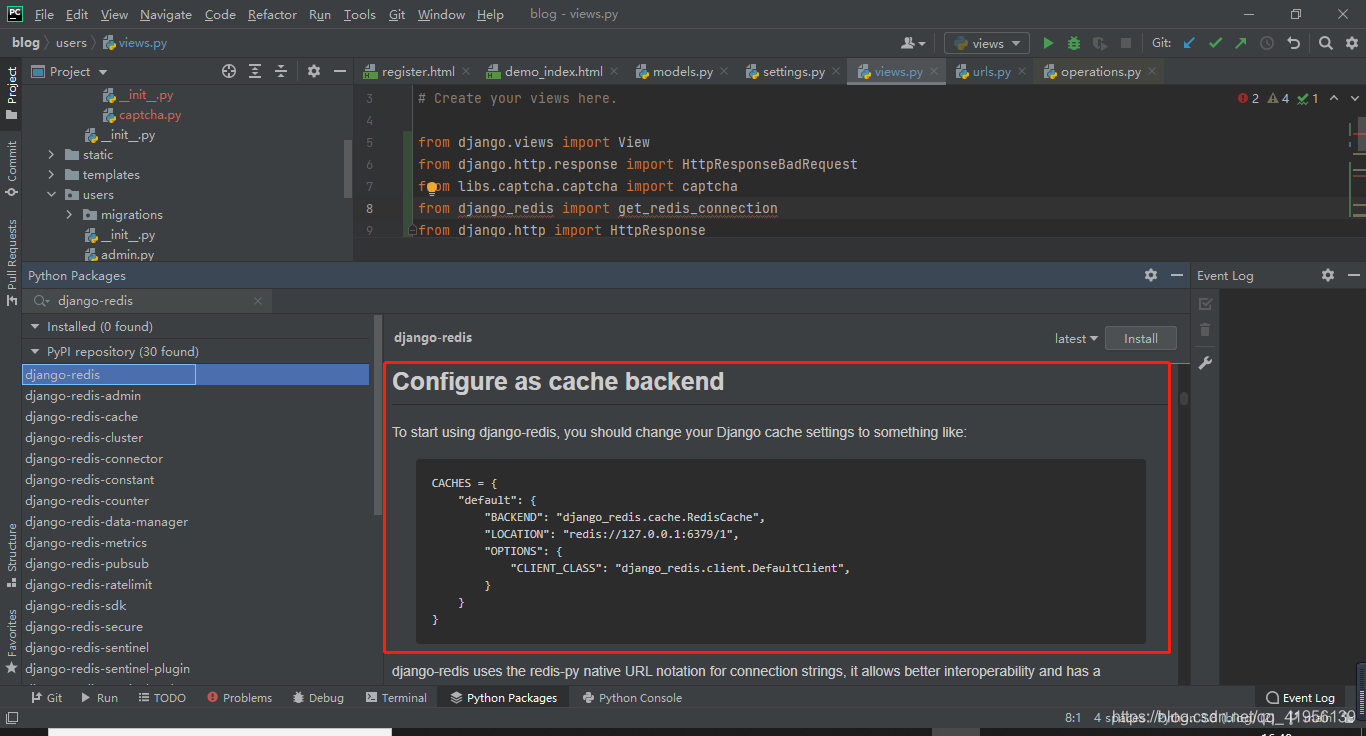Viewport: 1366px width, 736px height.
Task: Open the Tools menu
Action: point(359,15)
